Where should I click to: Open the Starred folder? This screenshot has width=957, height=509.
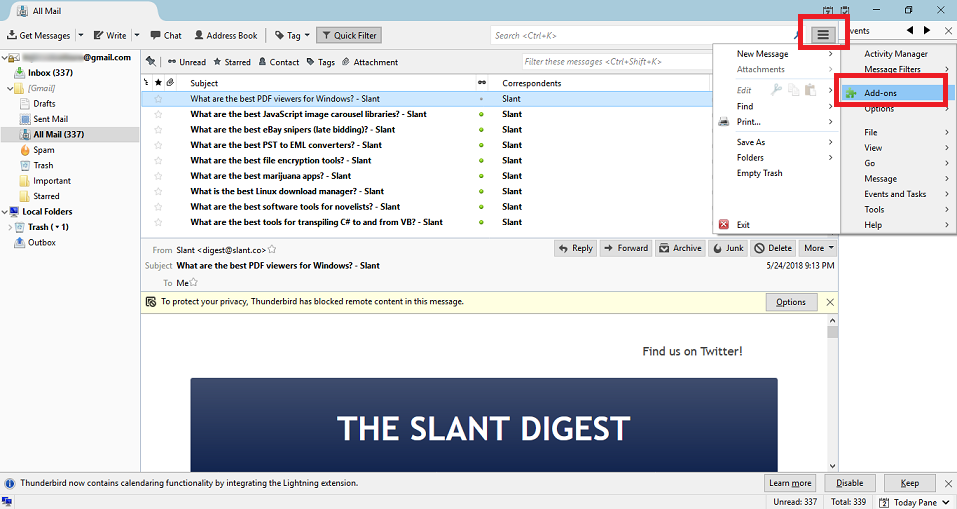(x=46, y=196)
